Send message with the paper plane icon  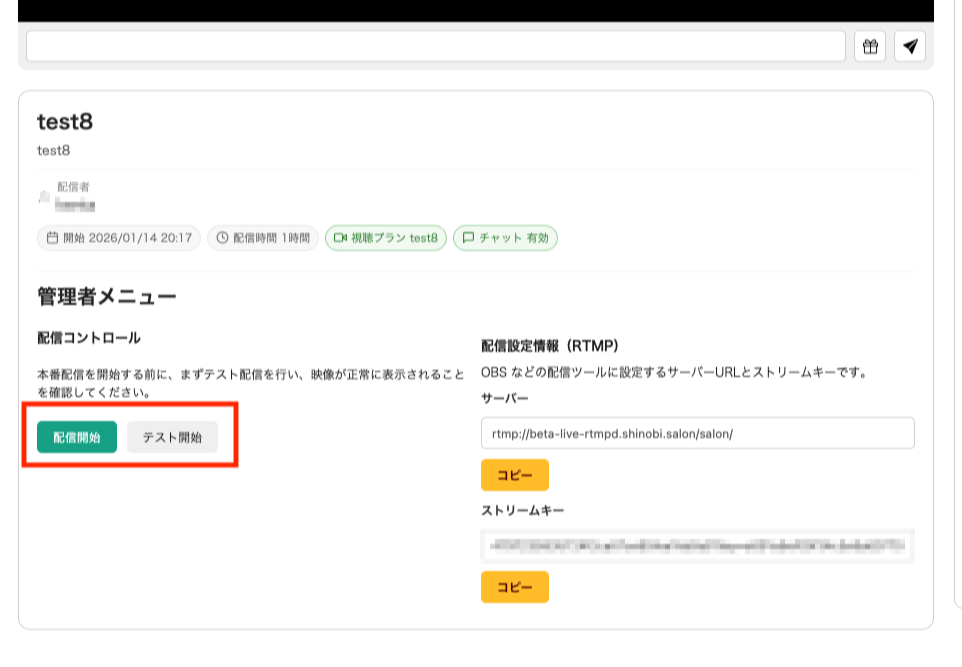(910, 46)
